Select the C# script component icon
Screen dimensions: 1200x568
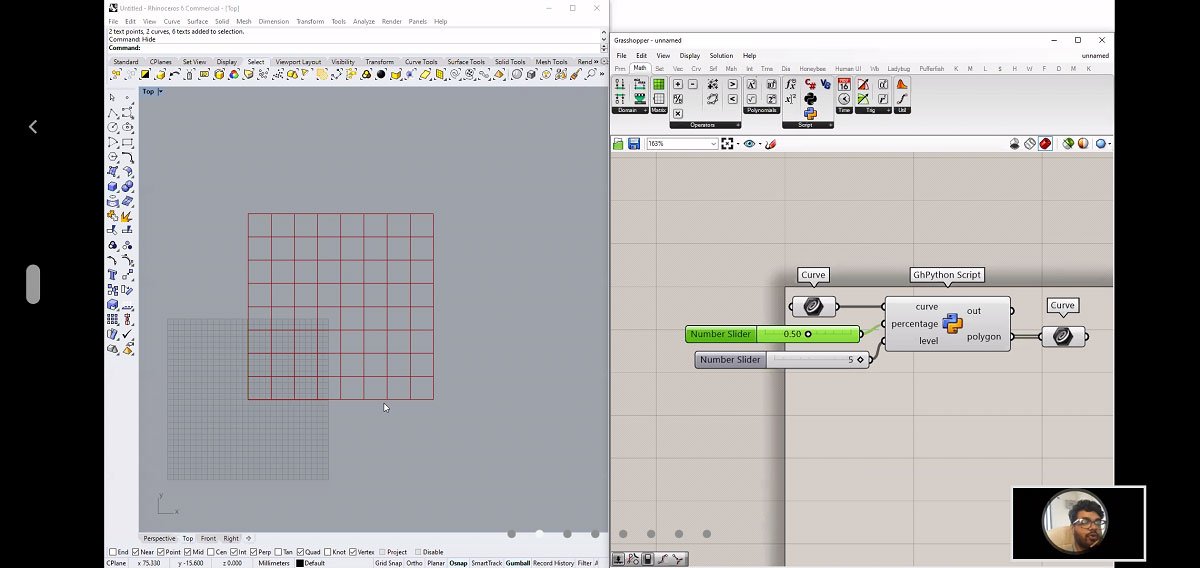click(x=810, y=85)
